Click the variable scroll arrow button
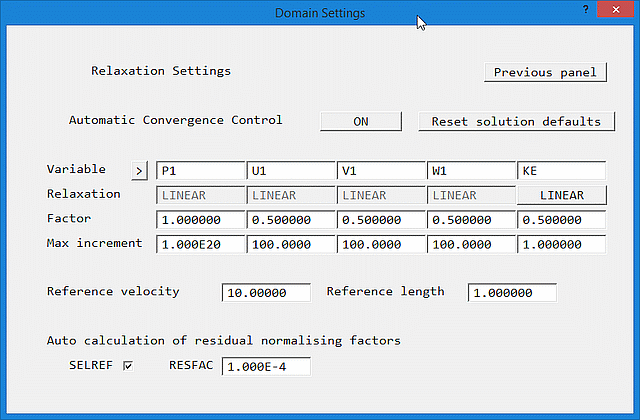The image size is (640, 420). tap(139, 170)
